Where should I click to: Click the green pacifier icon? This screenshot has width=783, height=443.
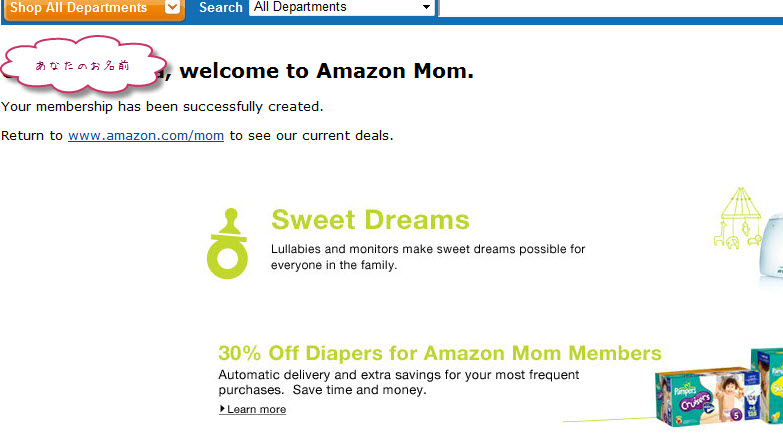pos(227,244)
